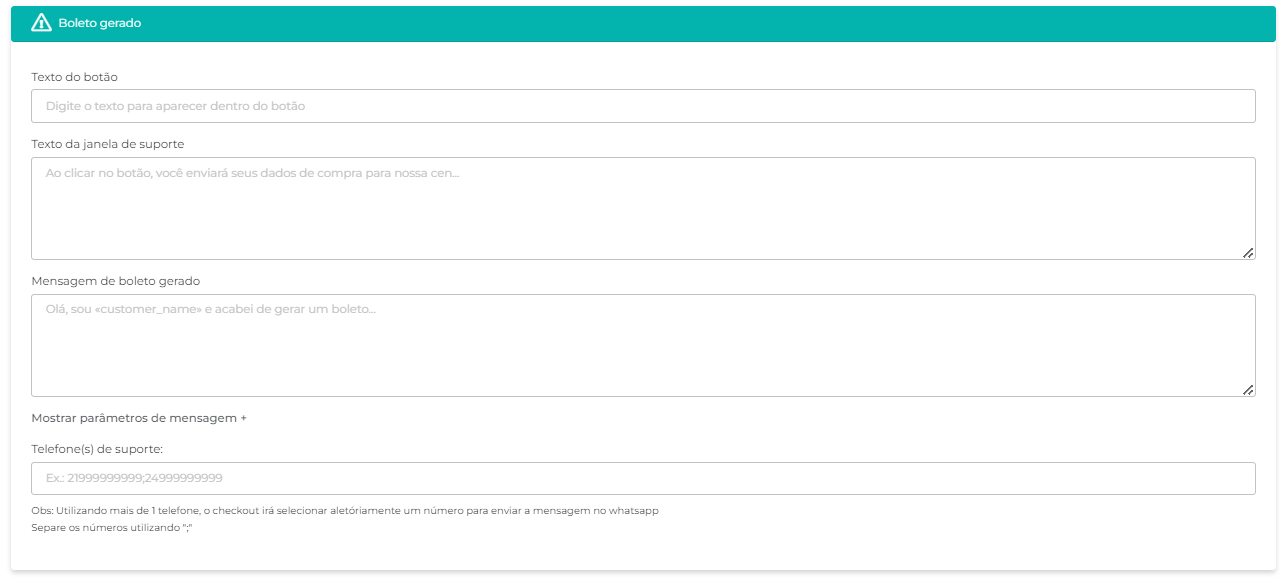The height and width of the screenshot is (580, 1288).
Task: Click the 'Mensagem de boleto gerado' label
Action: click(116, 281)
